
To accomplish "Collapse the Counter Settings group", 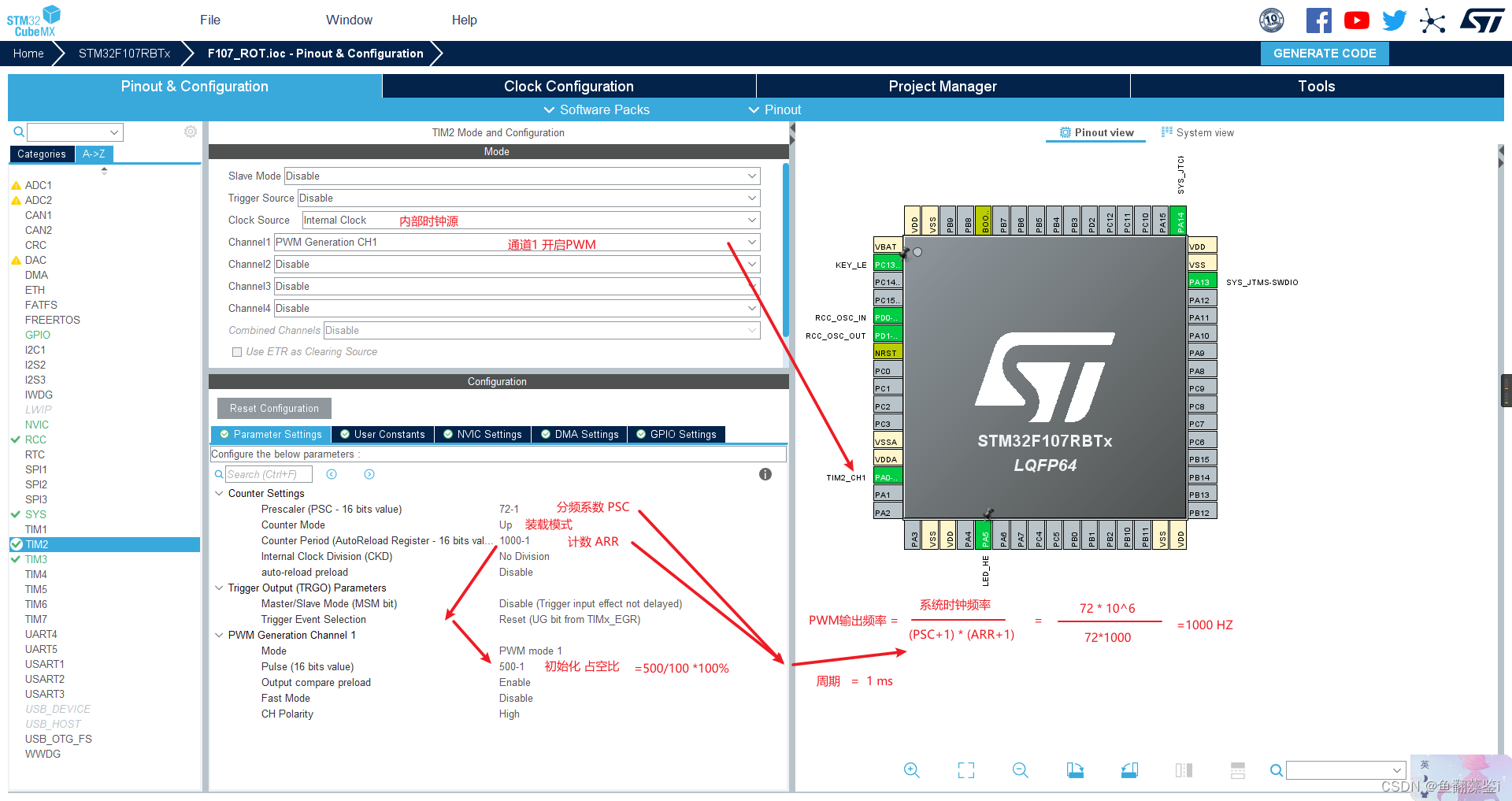I will (219, 494).
